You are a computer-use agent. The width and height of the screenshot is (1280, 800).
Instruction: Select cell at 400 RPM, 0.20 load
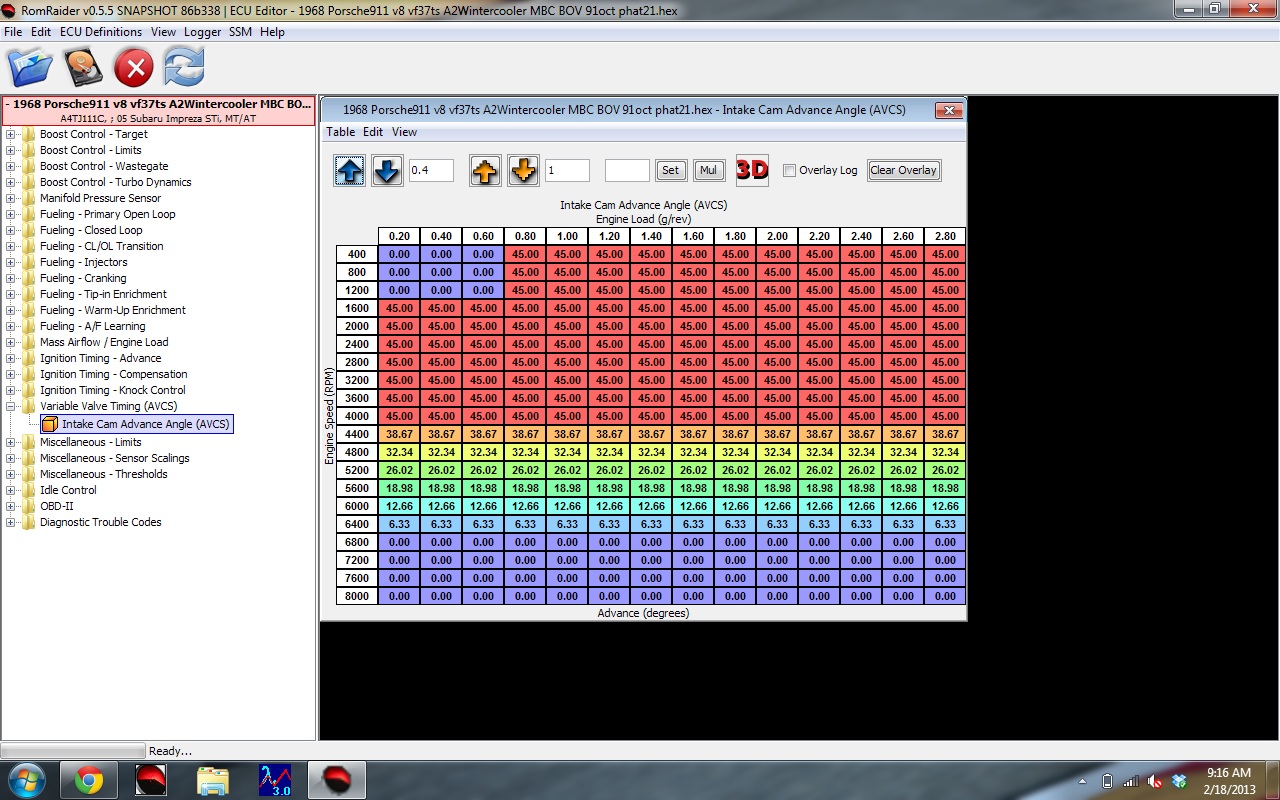[399, 254]
